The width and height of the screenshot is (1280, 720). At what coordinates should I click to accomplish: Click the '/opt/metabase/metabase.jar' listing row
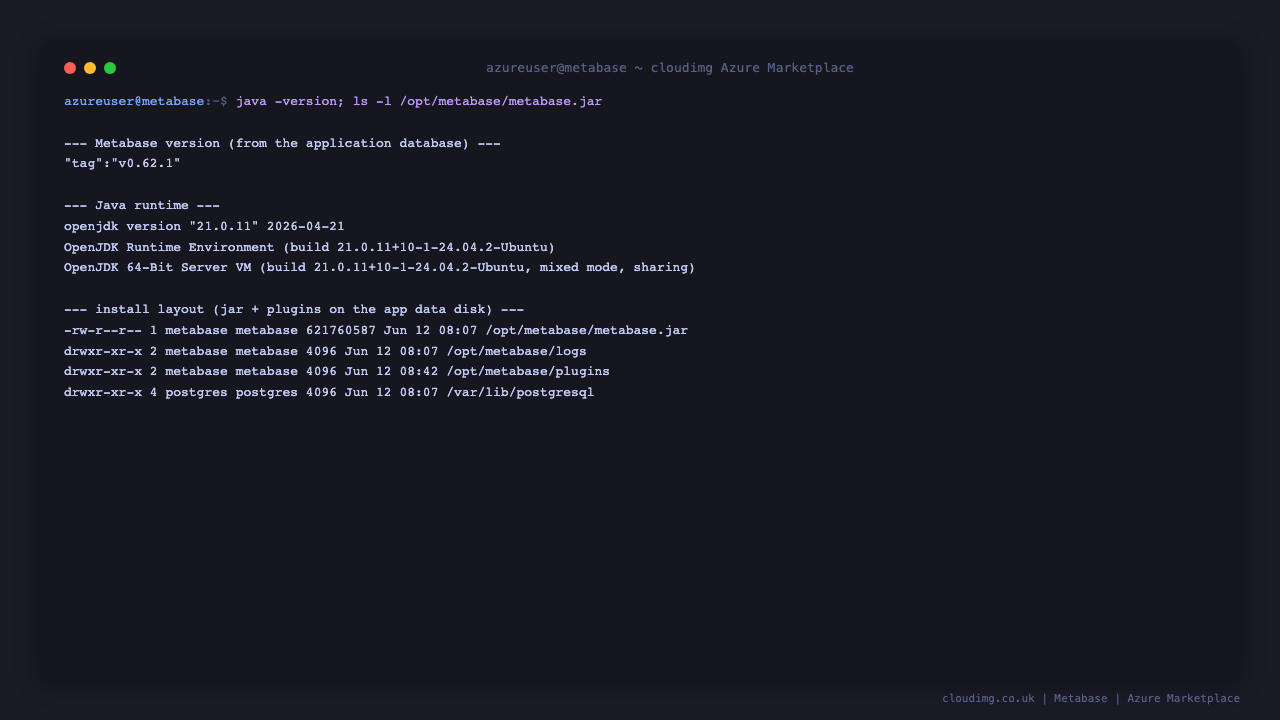(376, 330)
